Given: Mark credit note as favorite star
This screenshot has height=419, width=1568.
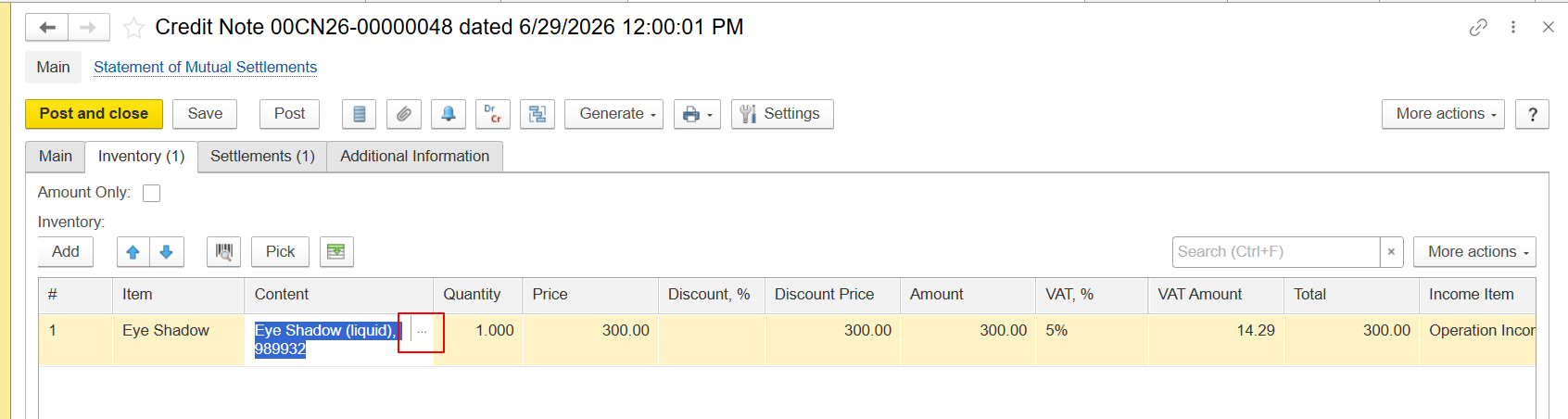Looking at the screenshot, I should (133, 28).
